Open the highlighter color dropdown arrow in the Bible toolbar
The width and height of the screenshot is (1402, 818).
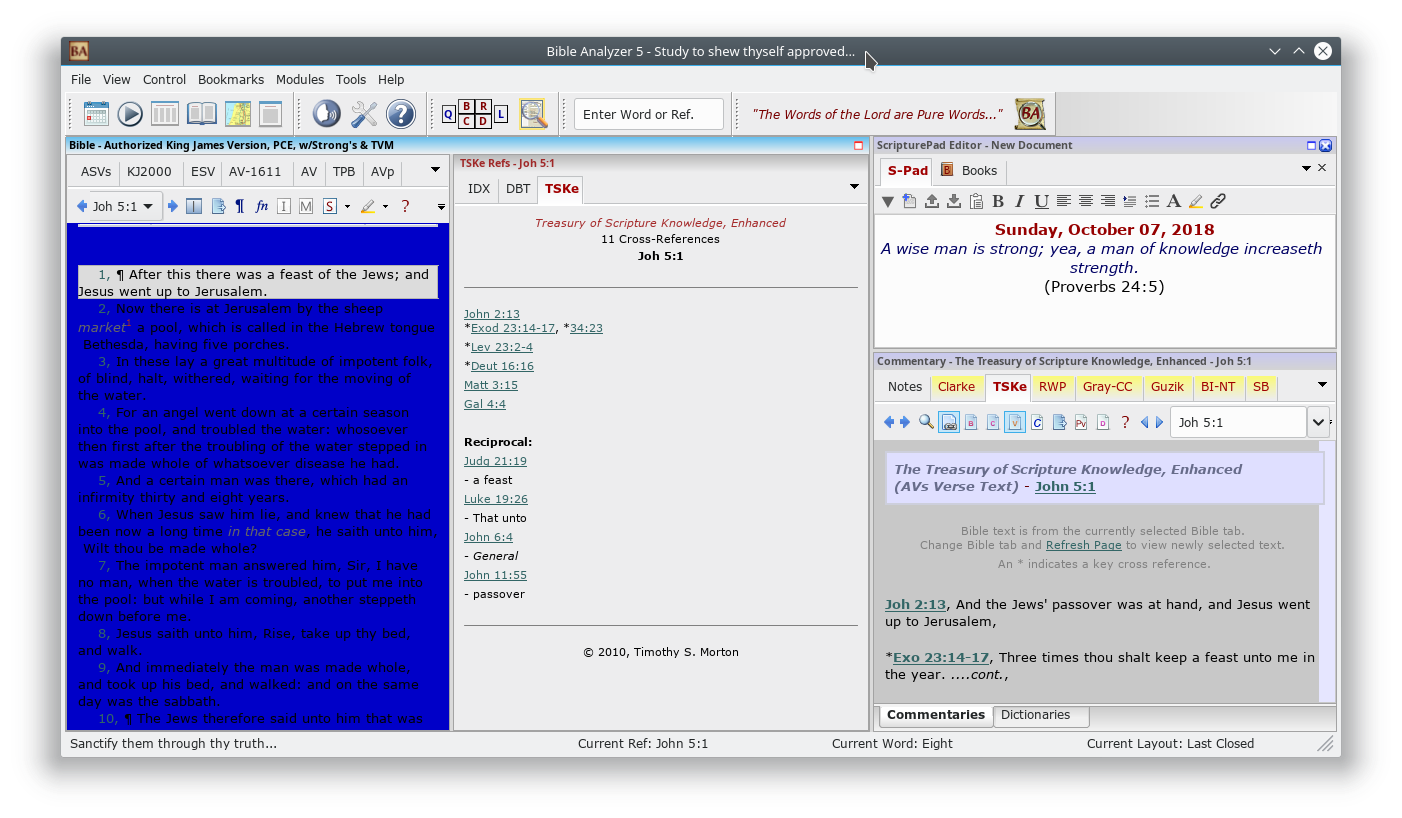385,207
